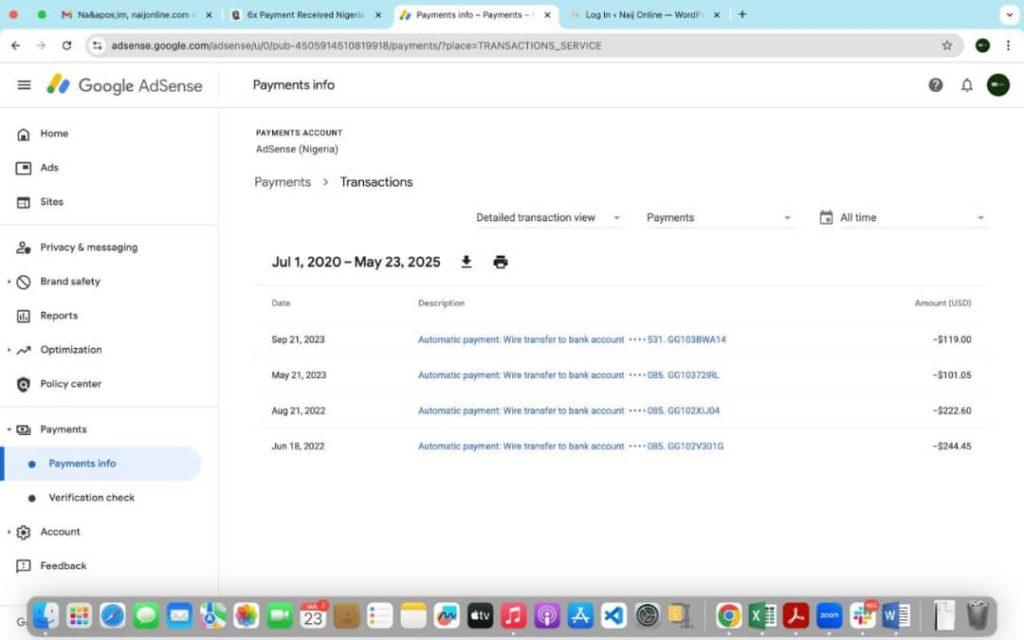The image size is (1024, 640).
Task: Open Visual Studio Code from the dock
Action: tap(614, 615)
